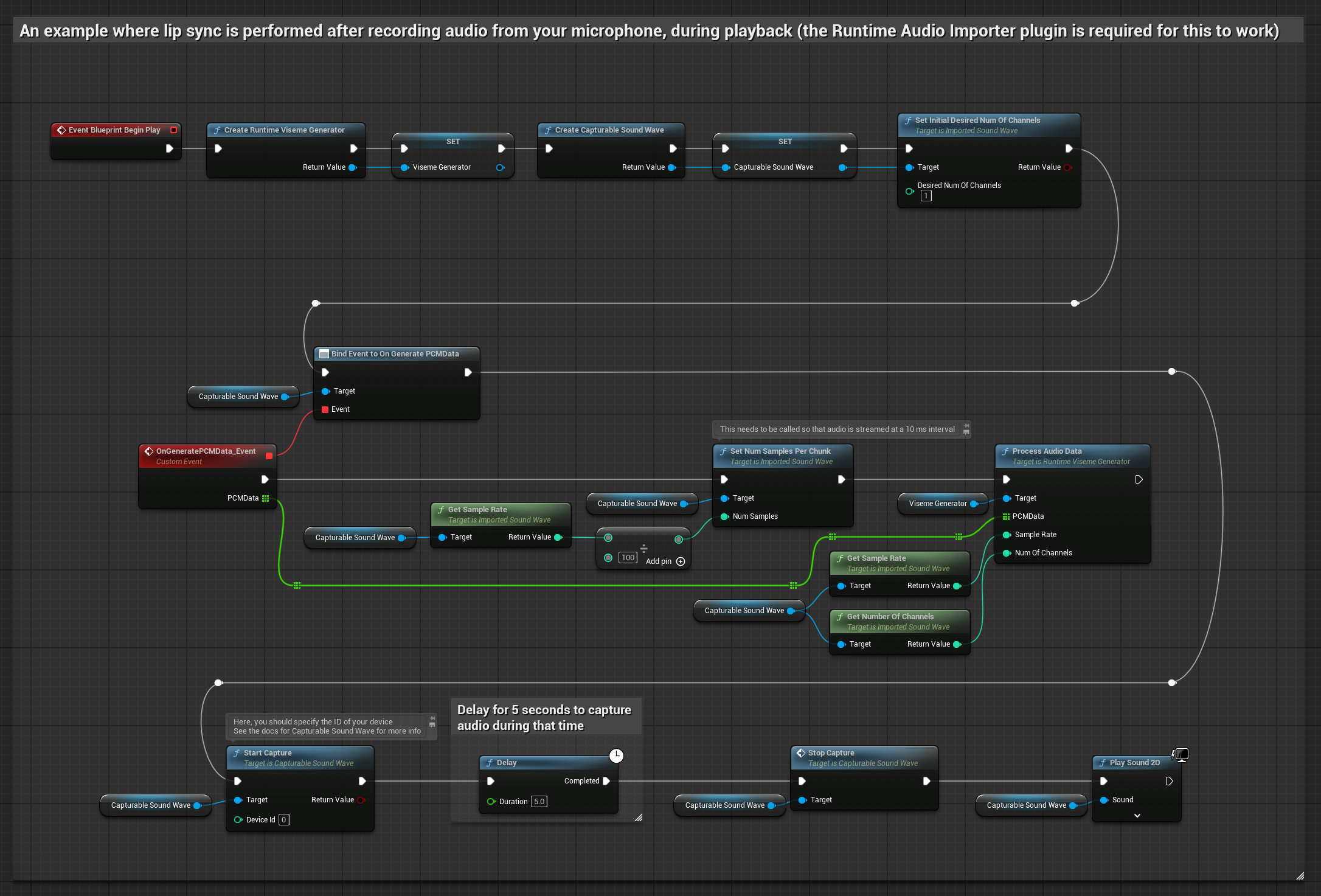Image resolution: width=1321 pixels, height=896 pixels.
Task: Click the red Event delegate pin on Bind Event node
Action: click(325, 409)
